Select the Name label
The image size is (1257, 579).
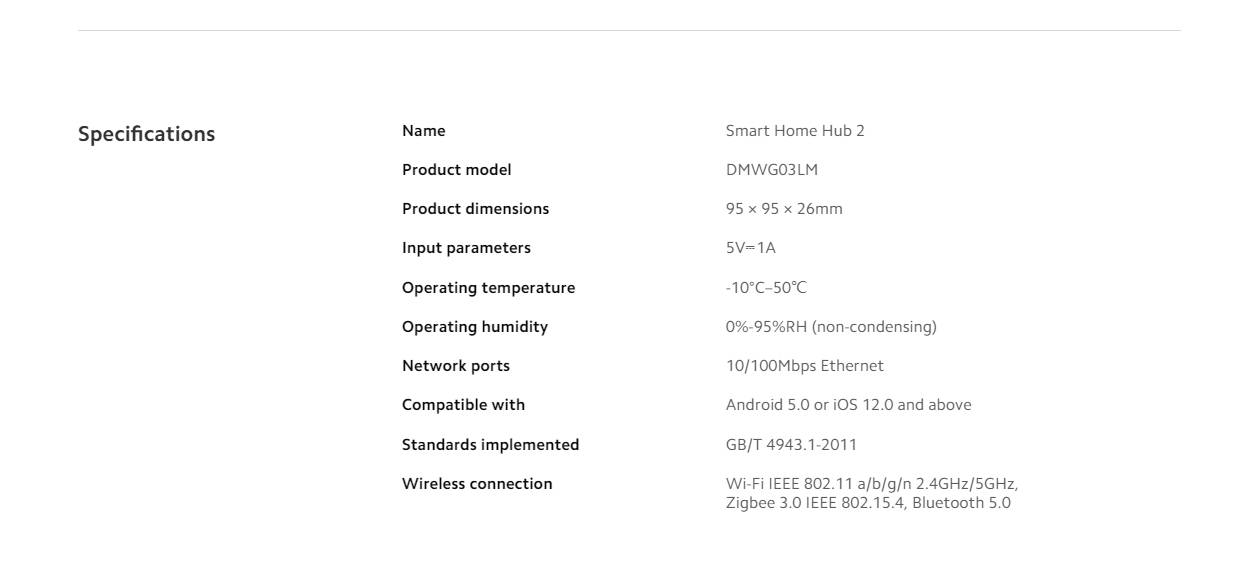pos(424,131)
